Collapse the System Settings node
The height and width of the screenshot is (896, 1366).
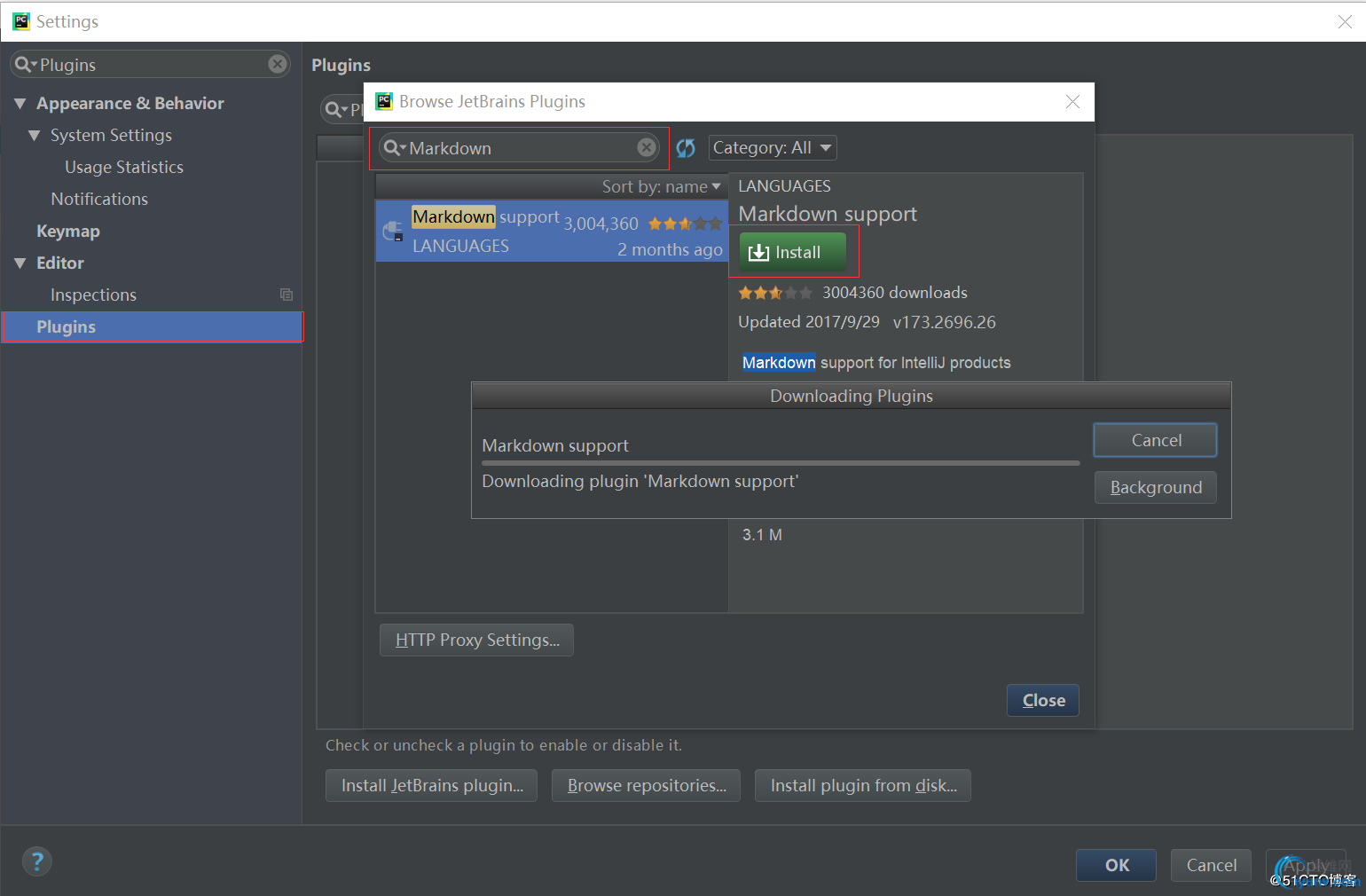coord(35,136)
